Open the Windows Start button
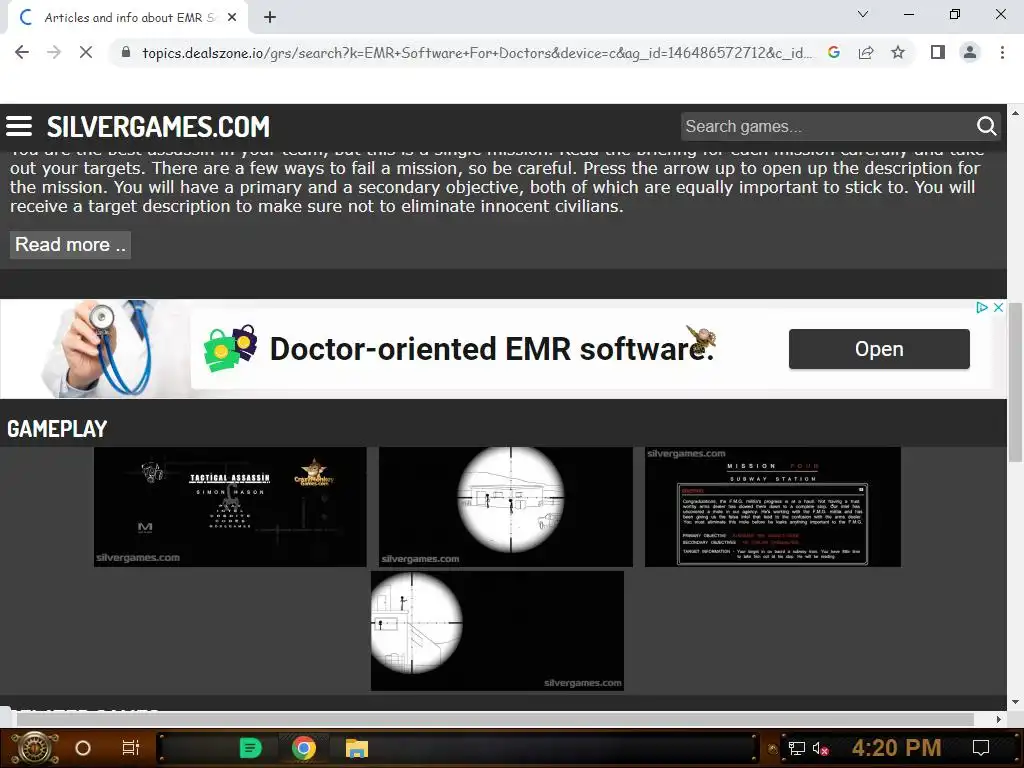 (x=35, y=748)
